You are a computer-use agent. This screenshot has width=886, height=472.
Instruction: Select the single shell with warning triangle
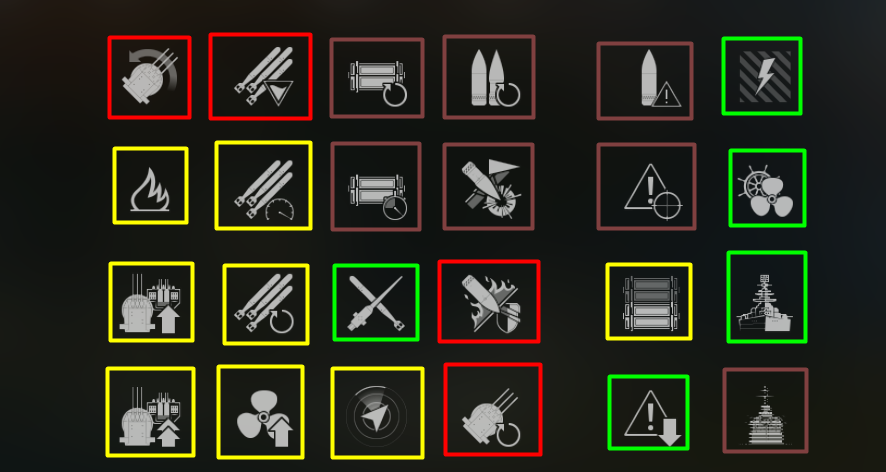click(x=645, y=81)
